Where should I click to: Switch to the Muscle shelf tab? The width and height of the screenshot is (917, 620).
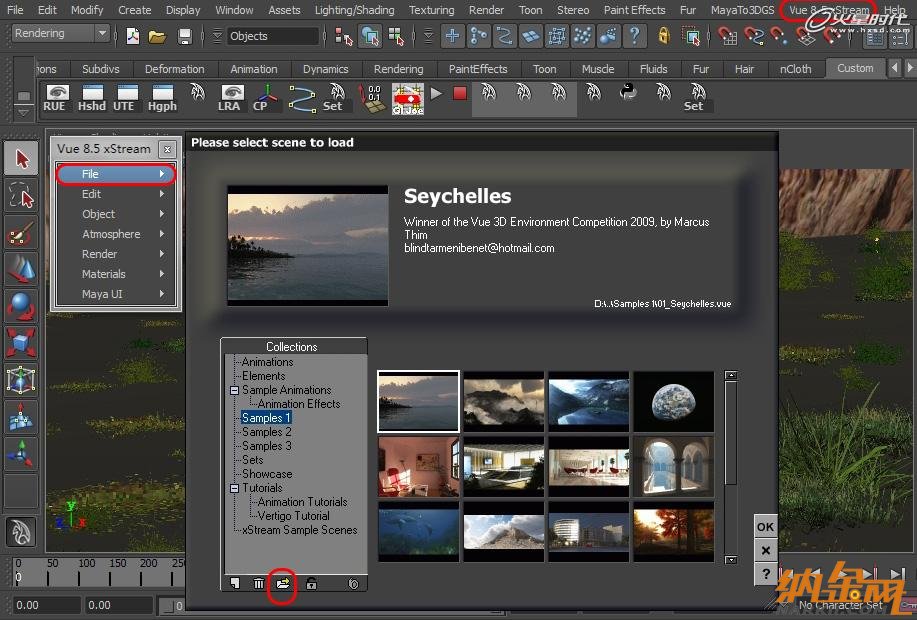pos(598,69)
